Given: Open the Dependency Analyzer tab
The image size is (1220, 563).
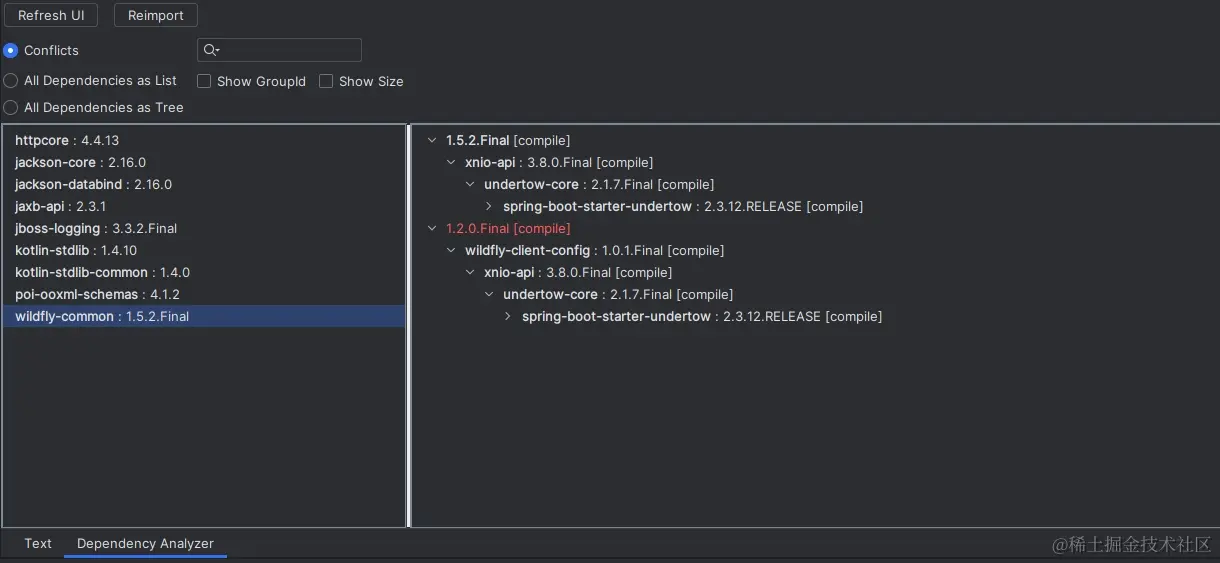Looking at the screenshot, I should tap(145, 543).
